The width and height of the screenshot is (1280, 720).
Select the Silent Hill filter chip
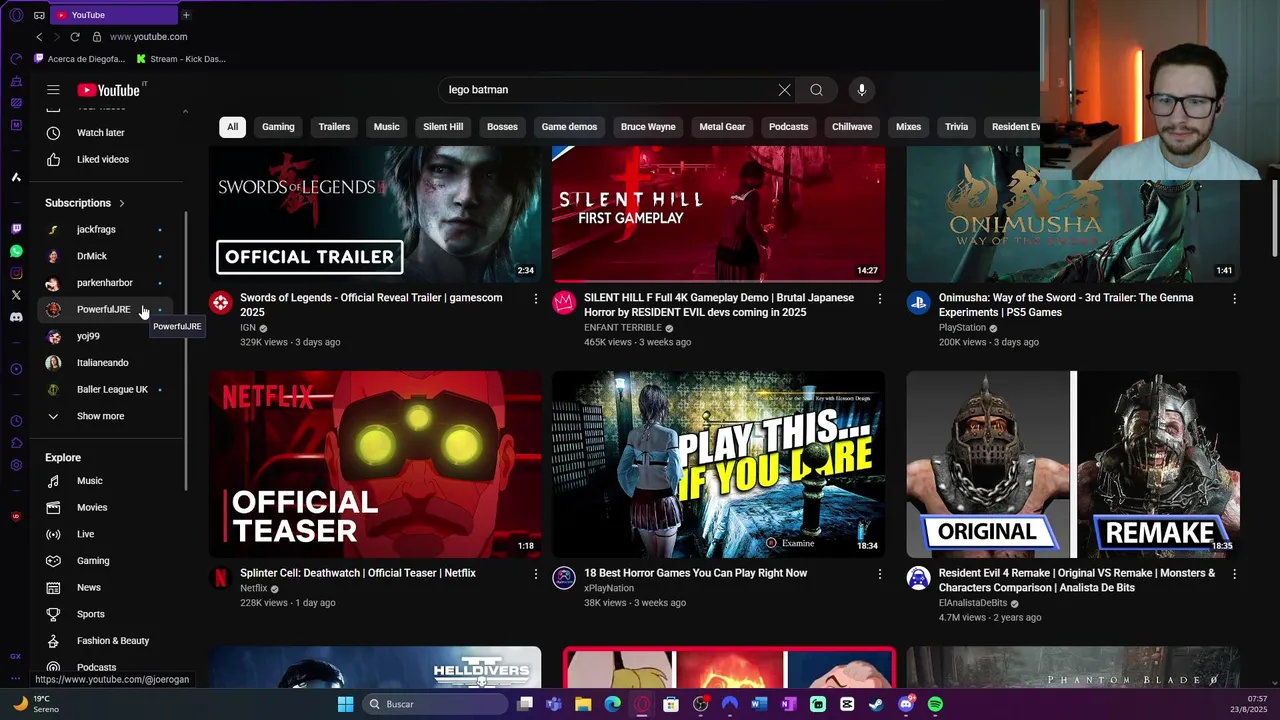pos(443,127)
